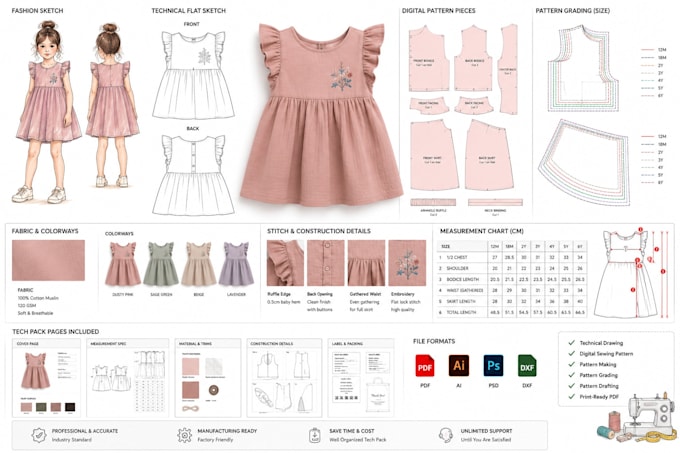Open the Label & Packing page thumbnail
This screenshot has height=453, width=680.
pos(361,378)
